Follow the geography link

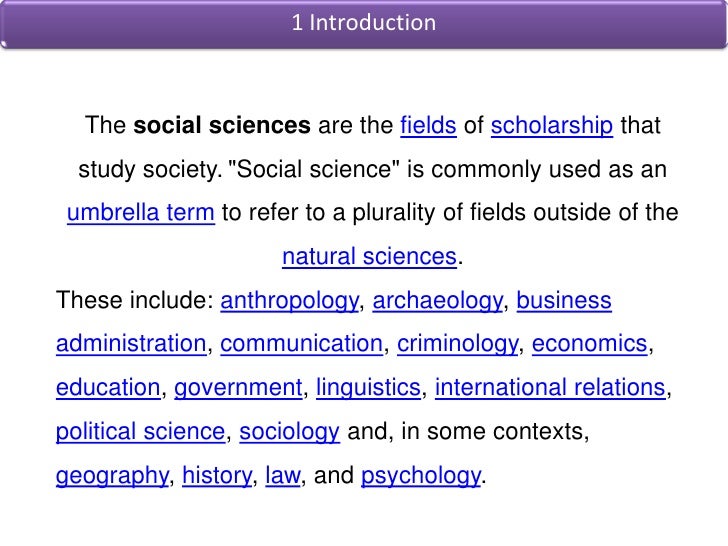(112, 476)
